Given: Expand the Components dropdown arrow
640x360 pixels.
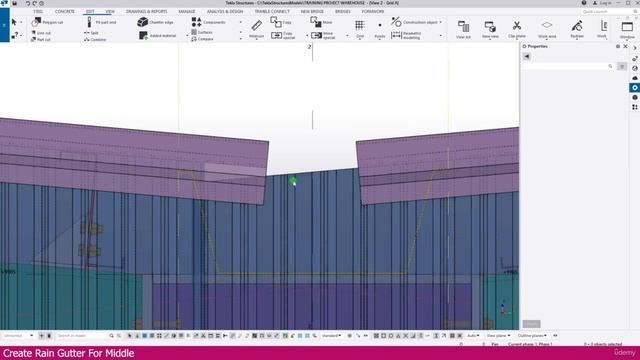Looking at the screenshot, I should coord(240,22).
